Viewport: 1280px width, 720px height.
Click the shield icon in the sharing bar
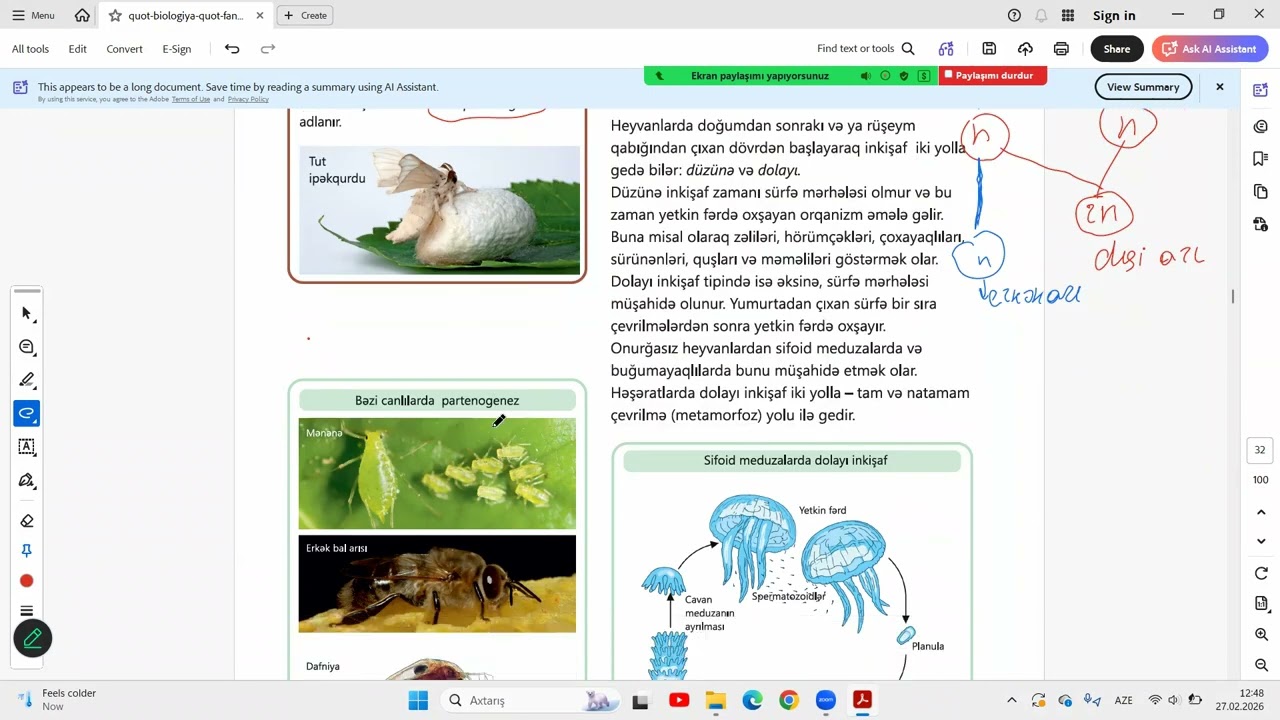(x=904, y=76)
